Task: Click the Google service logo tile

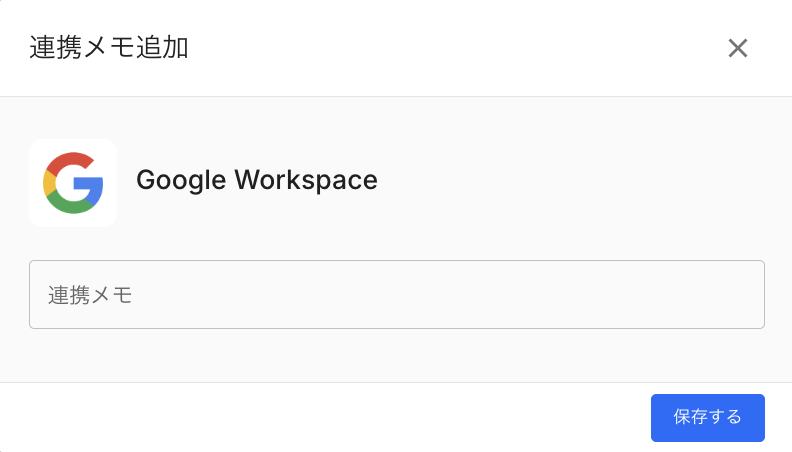Action: pos(73,183)
